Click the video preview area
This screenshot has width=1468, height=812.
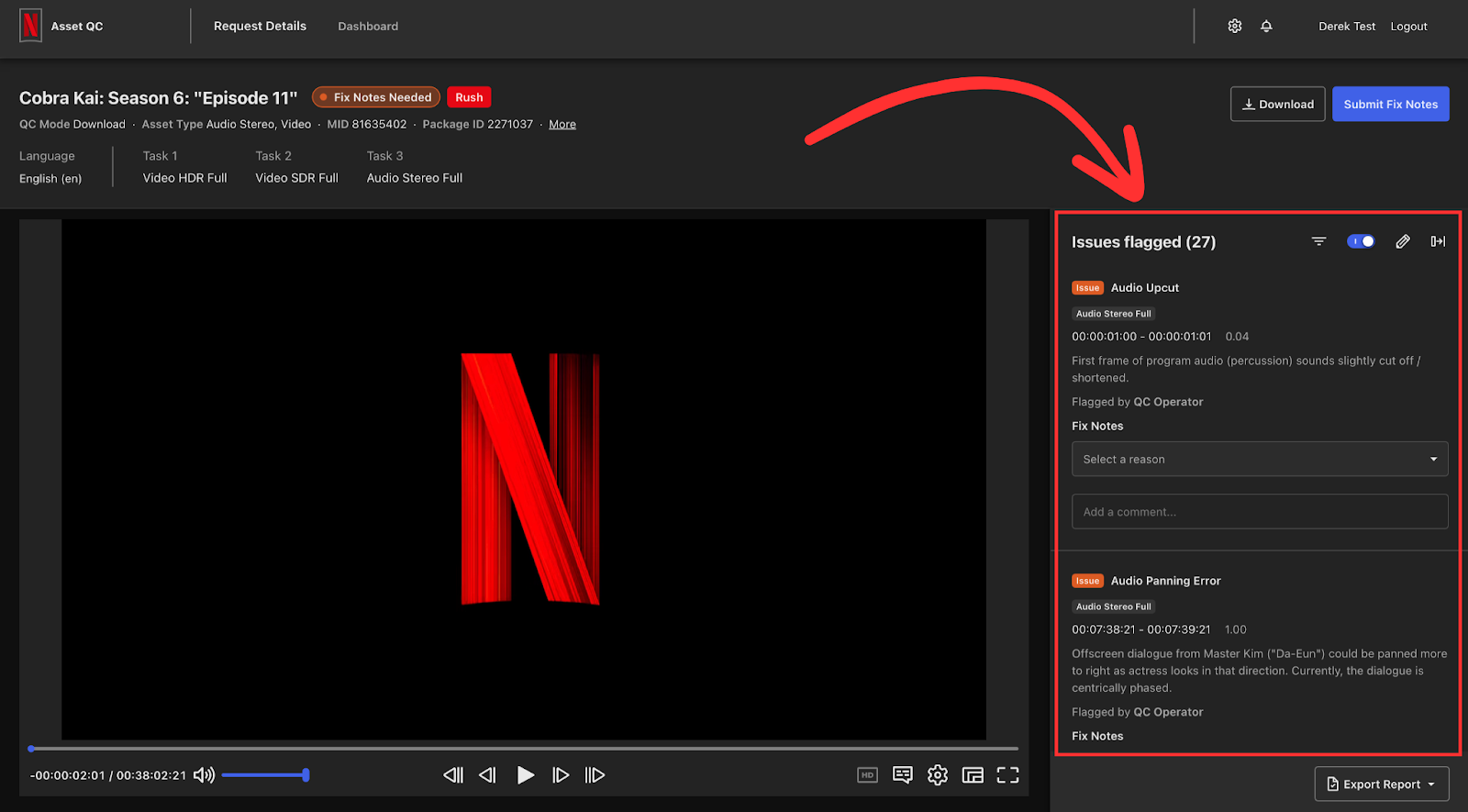[524, 479]
